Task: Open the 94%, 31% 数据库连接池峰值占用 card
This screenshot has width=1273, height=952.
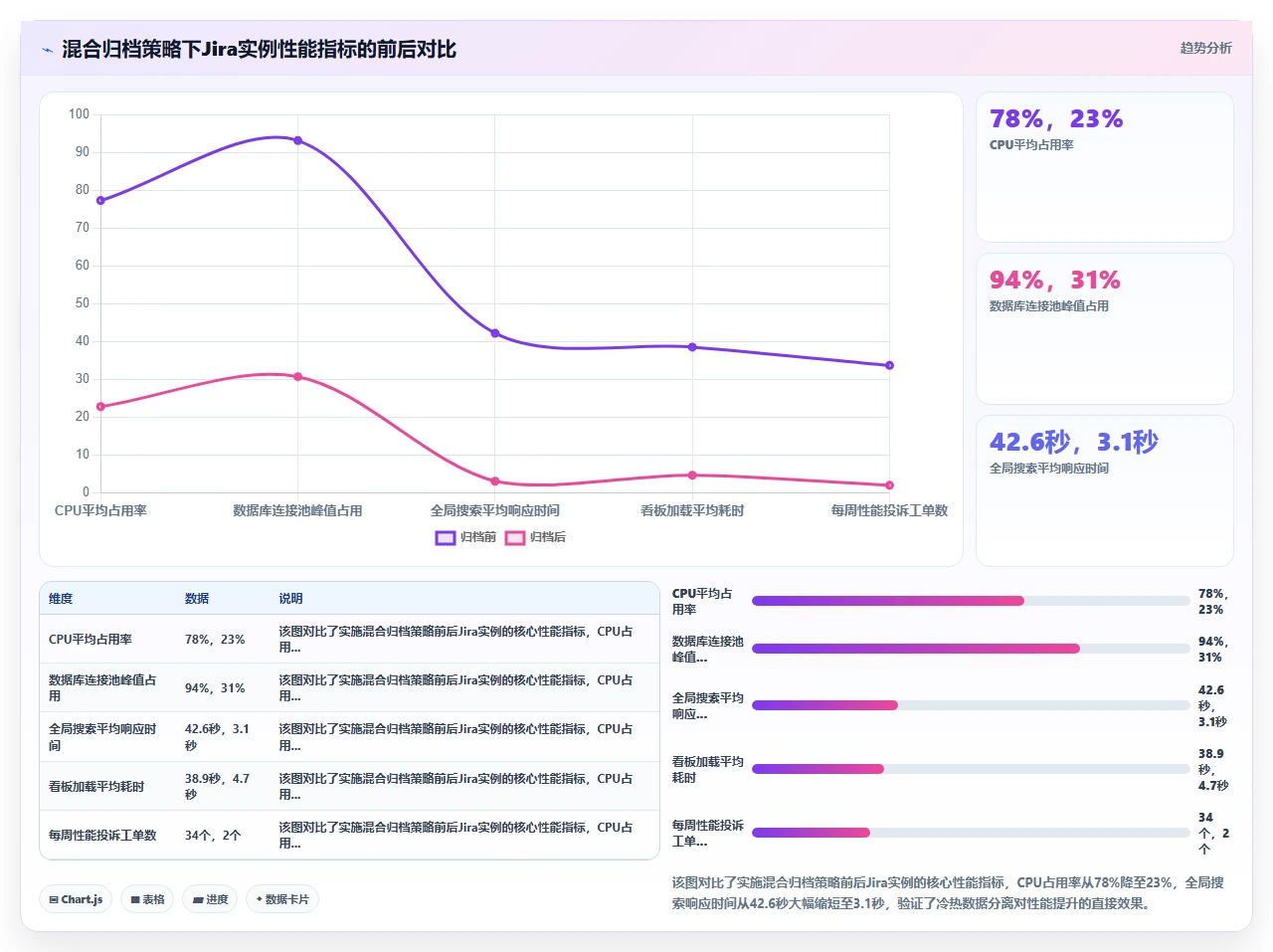Action: click(1104, 329)
